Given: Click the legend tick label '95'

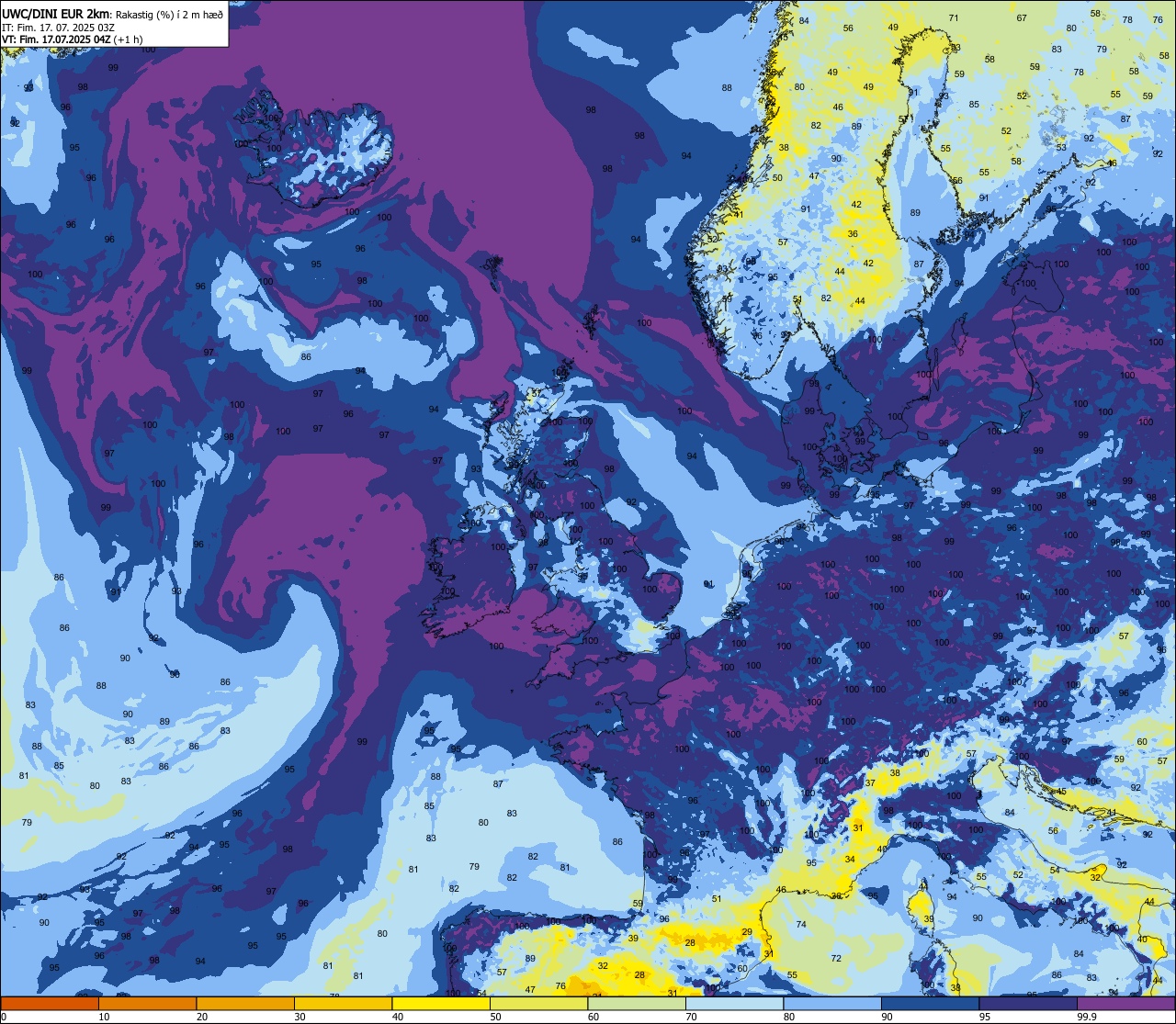Looking at the screenshot, I should click(984, 1017).
